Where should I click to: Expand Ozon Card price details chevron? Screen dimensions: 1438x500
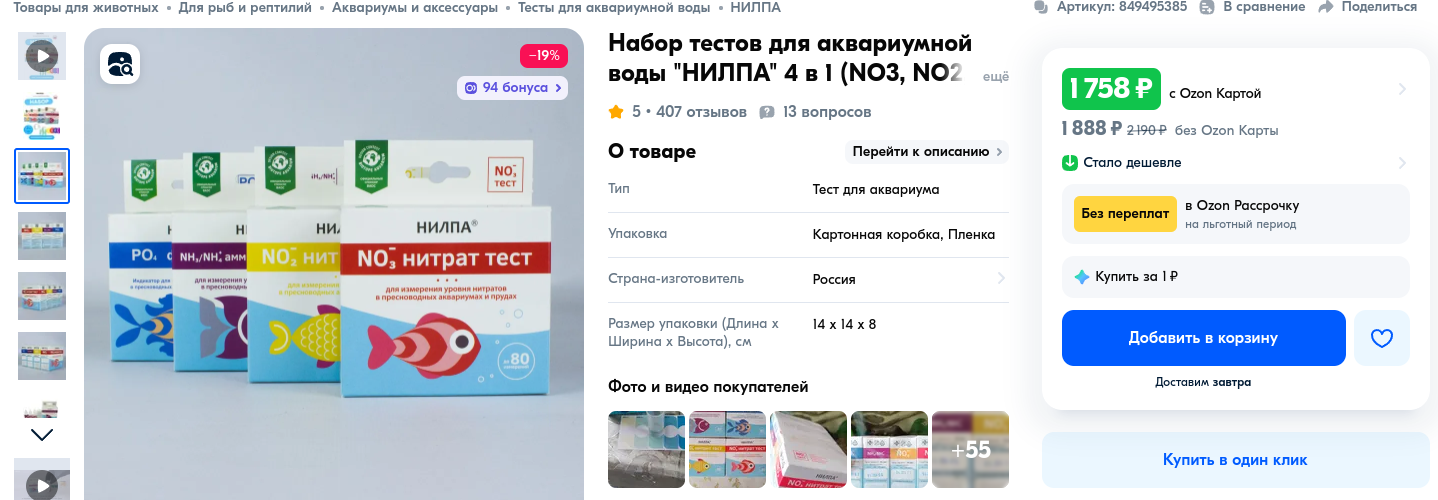pos(1402,89)
